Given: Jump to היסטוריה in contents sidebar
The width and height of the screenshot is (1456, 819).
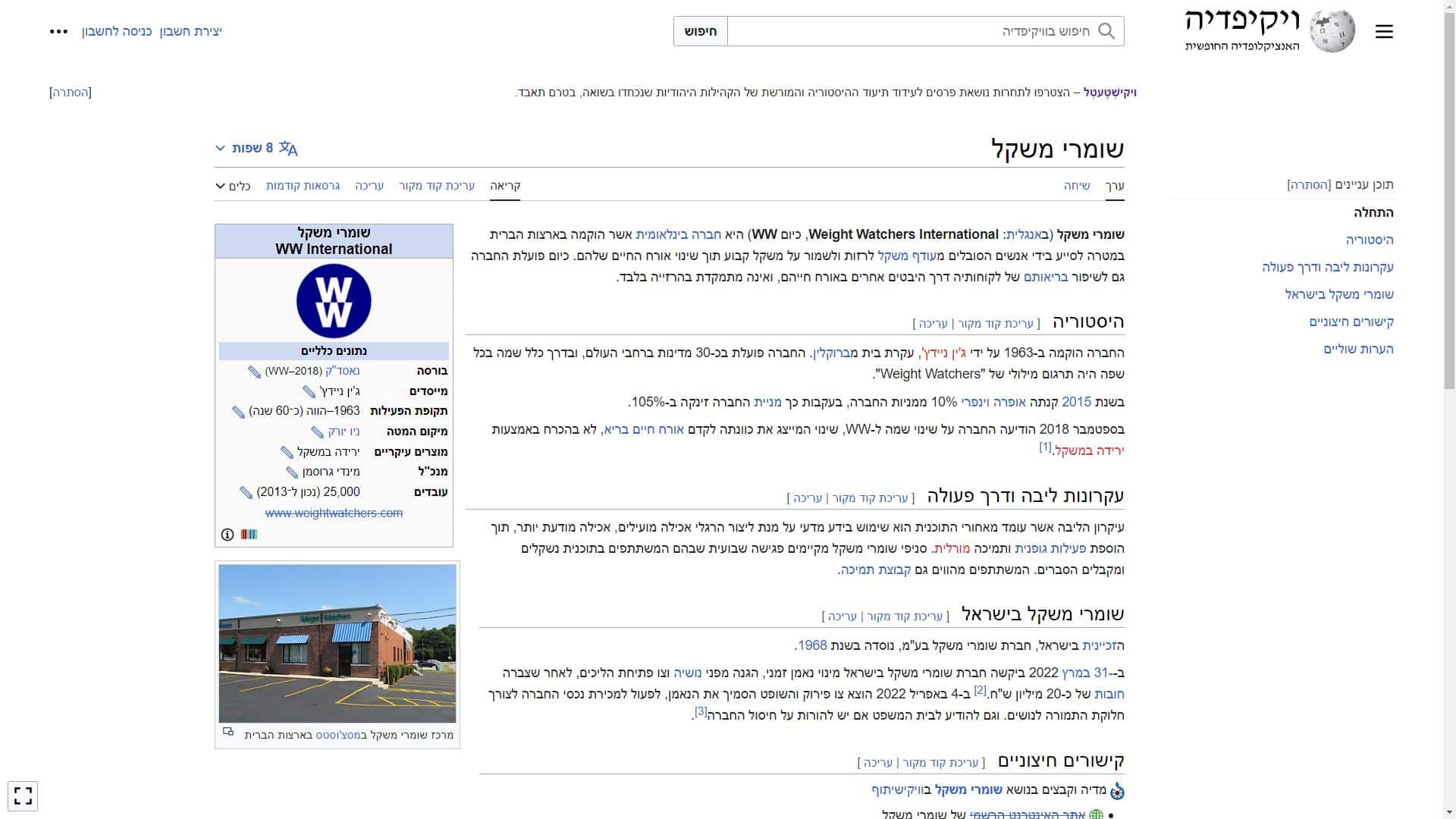Looking at the screenshot, I should coord(1370,240).
